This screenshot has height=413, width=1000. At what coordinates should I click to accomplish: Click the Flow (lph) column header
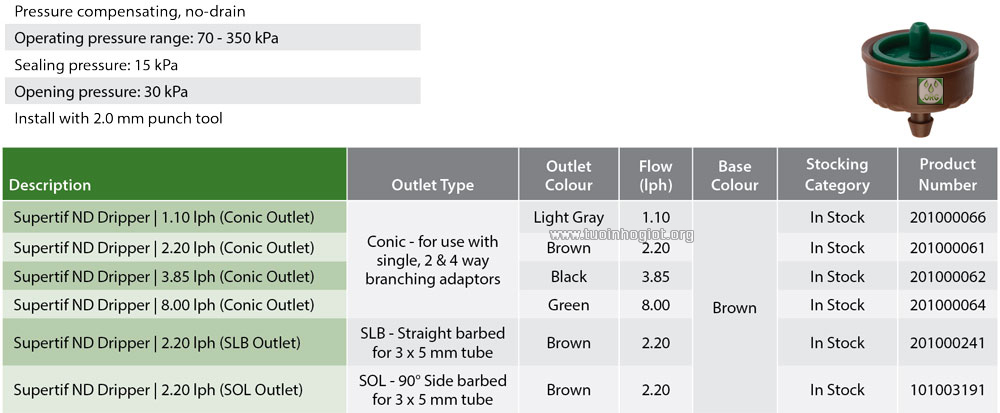tap(656, 174)
